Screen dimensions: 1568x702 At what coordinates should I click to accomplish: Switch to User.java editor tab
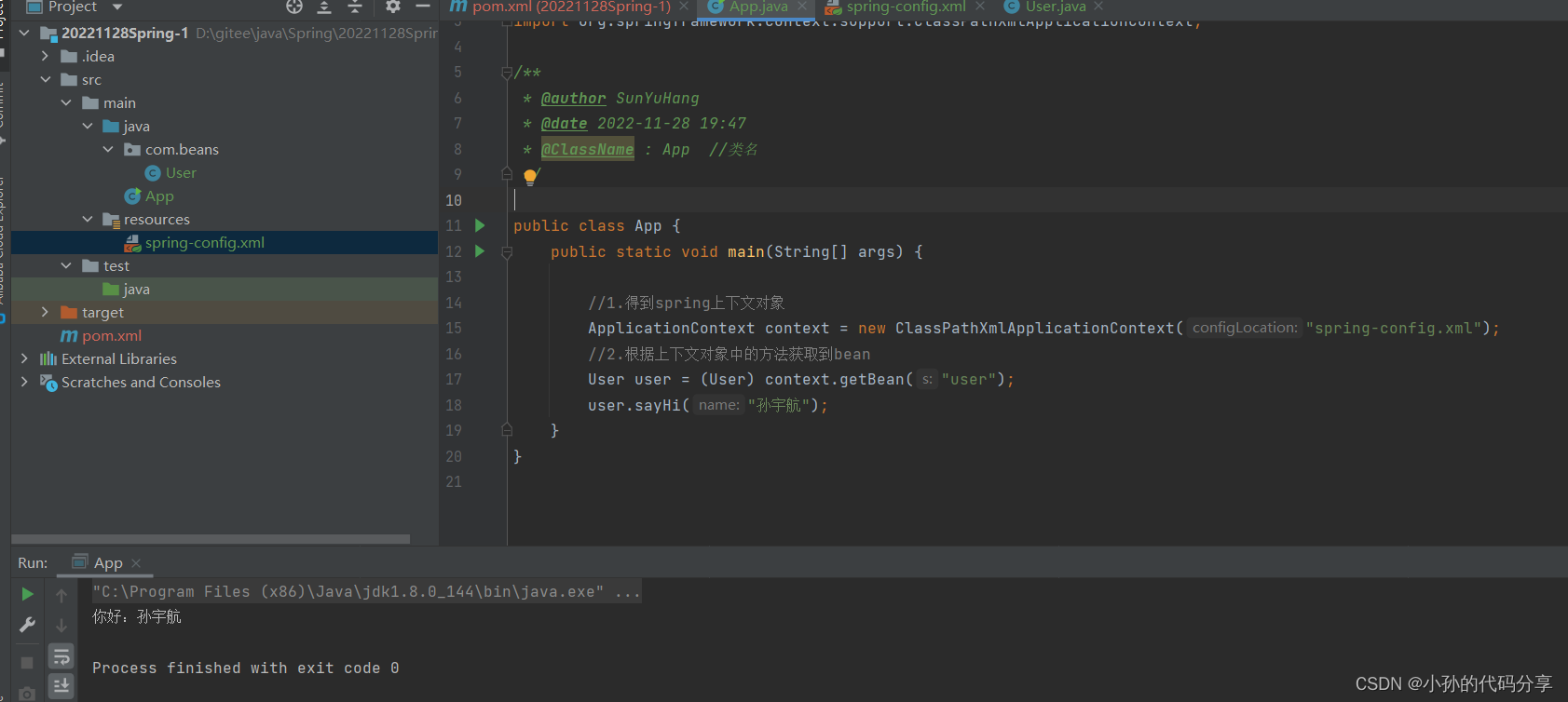[x=1055, y=7]
